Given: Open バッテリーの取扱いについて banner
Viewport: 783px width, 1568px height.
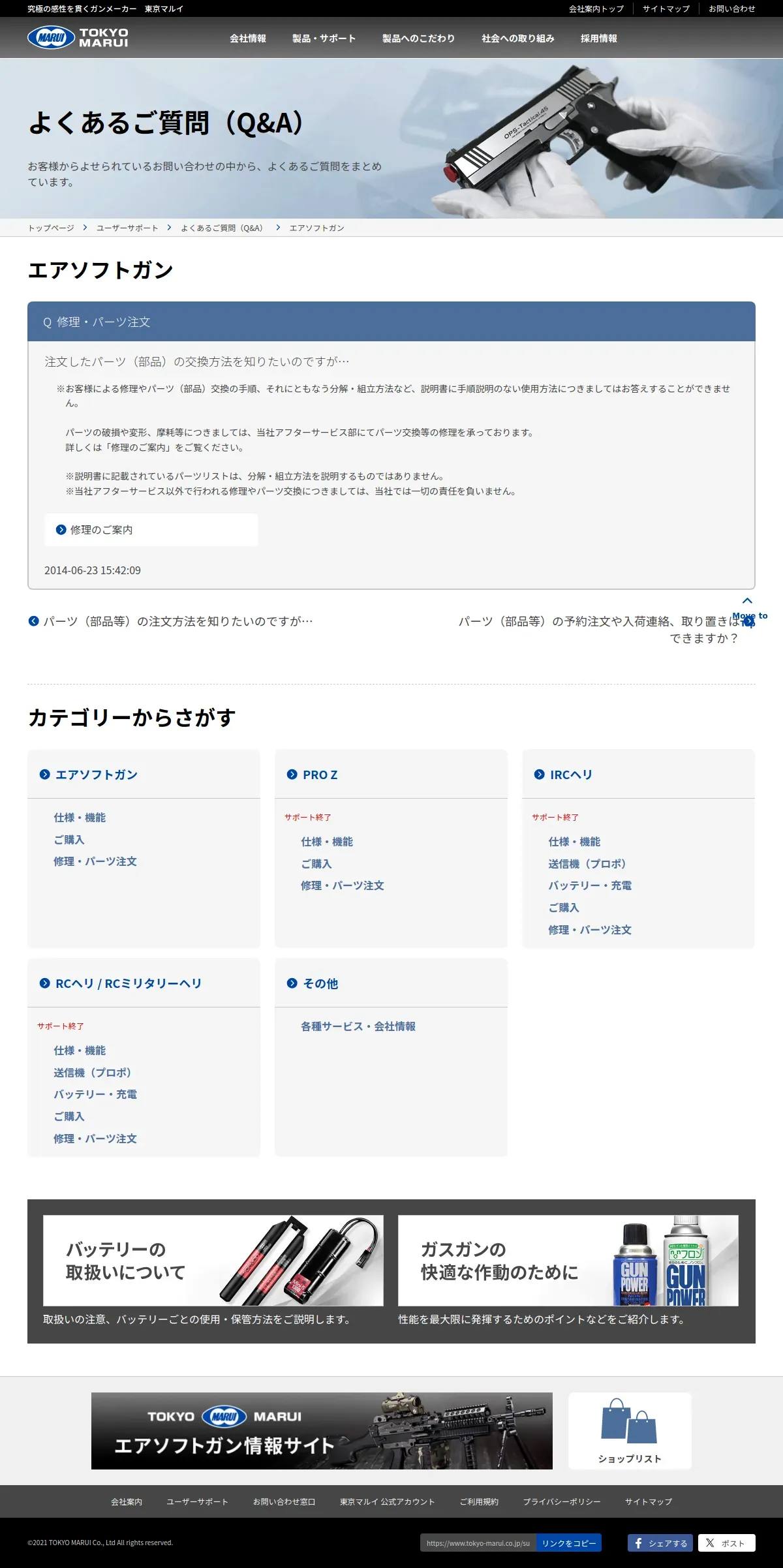Looking at the screenshot, I should tap(213, 1261).
